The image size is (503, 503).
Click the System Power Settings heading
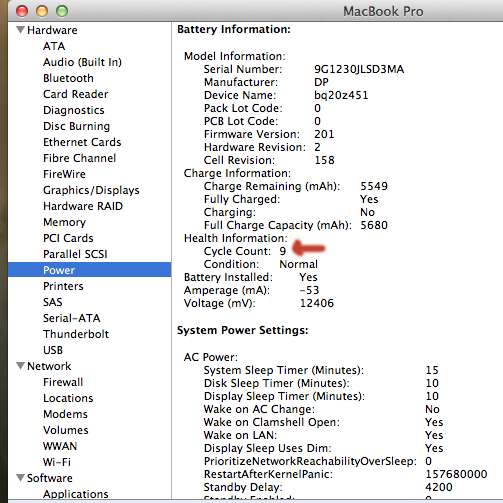pos(243,330)
